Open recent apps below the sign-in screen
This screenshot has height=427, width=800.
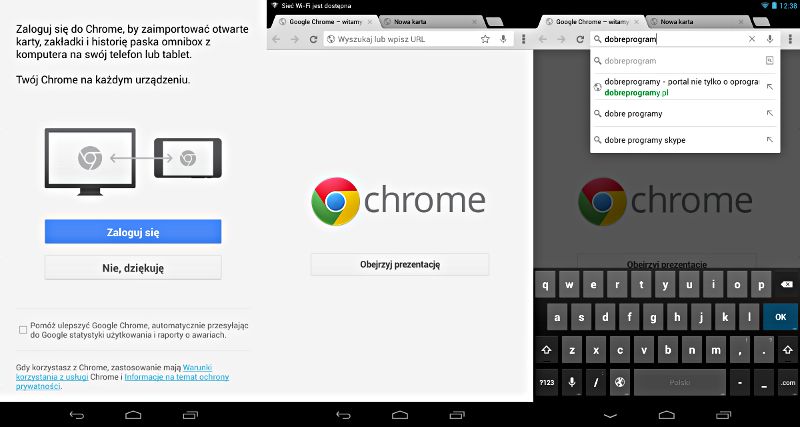click(190, 415)
